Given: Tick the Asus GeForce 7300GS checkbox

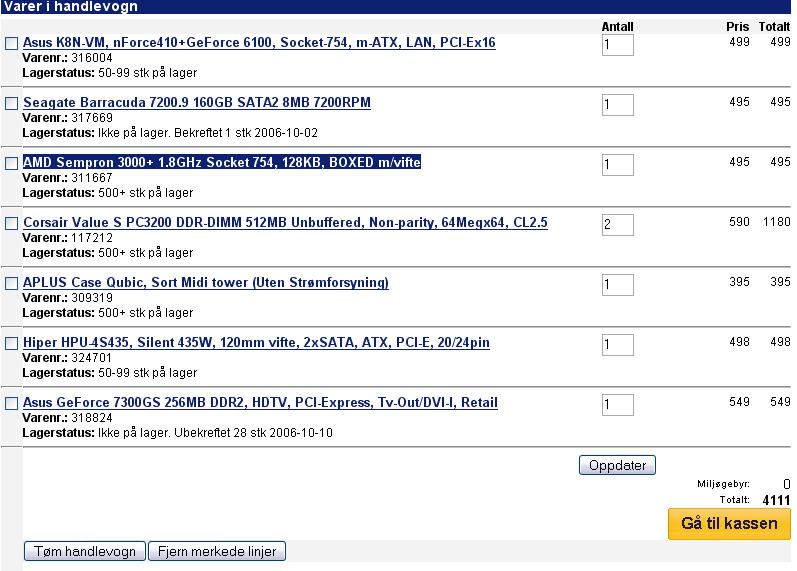Looking at the screenshot, I should (x=12, y=404).
